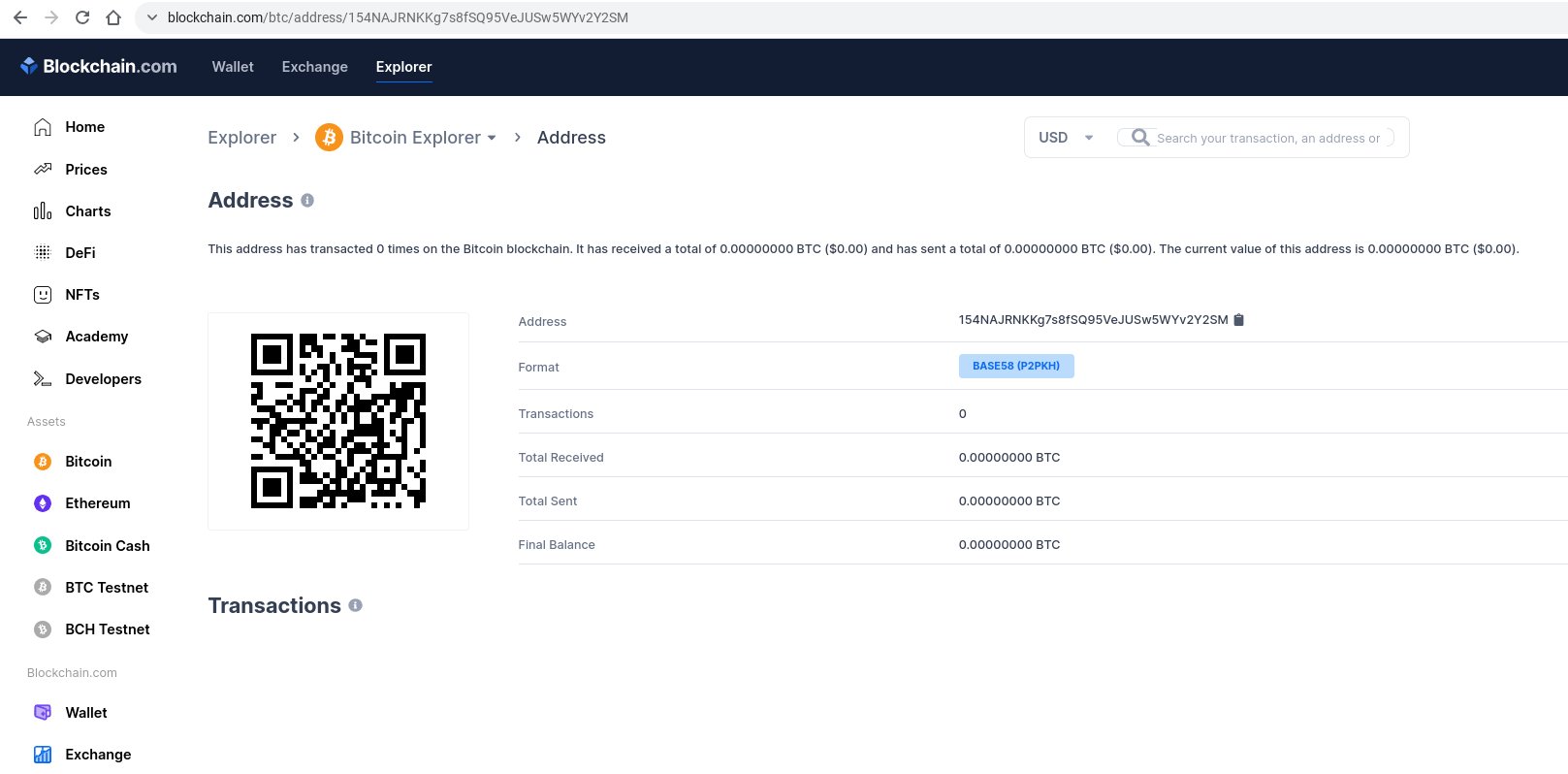
Task: Click the search magnifier icon
Action: point(1140,138)
